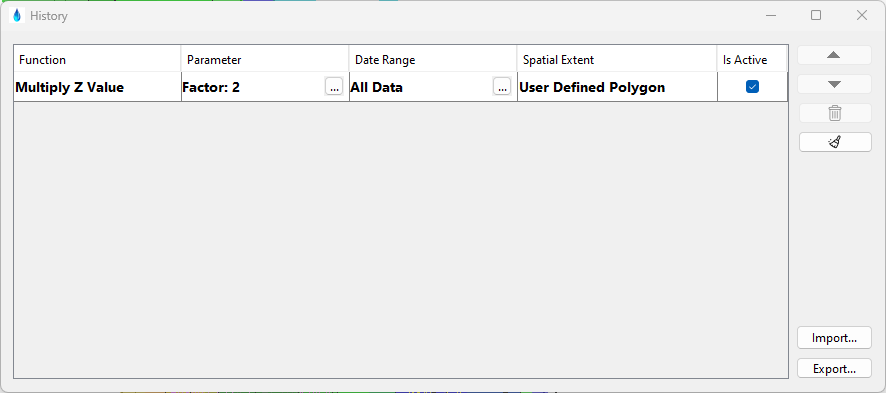886x393 pixels.
Task: Open Date Range ellipsis for All Data
Action: point(502,86)
